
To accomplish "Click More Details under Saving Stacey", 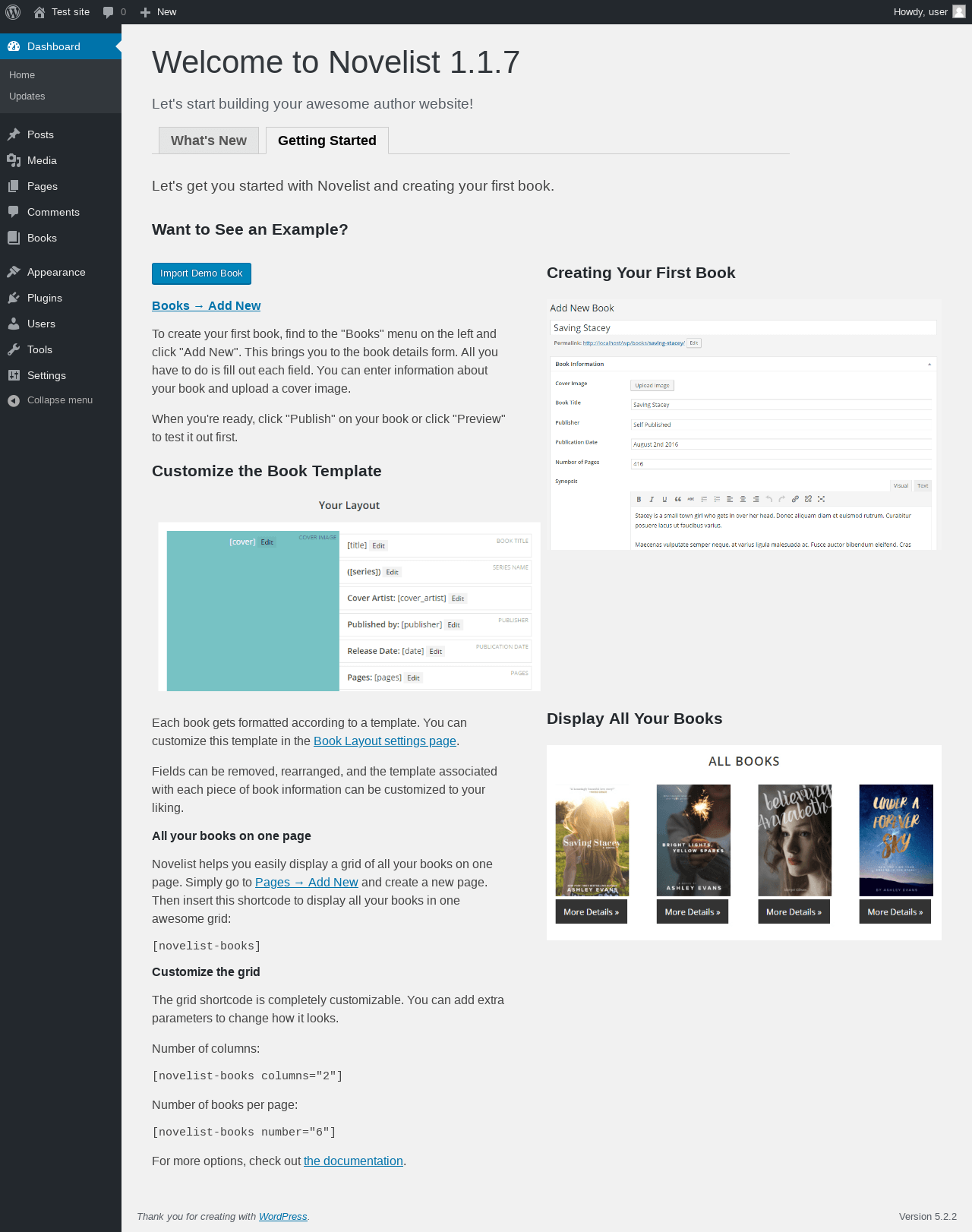I will tap(592, 911).
